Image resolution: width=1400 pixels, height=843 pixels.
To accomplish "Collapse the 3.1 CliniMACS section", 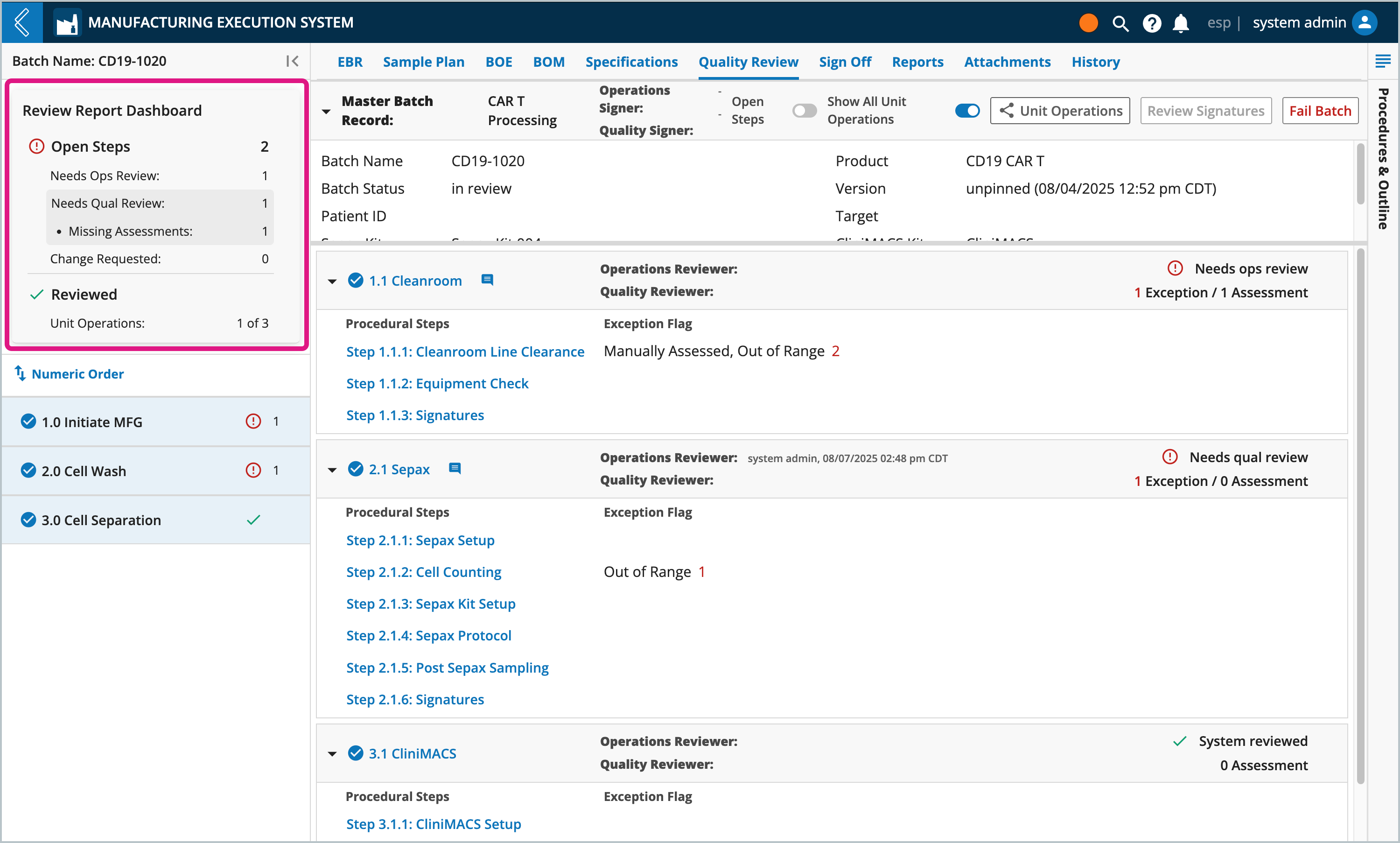I will (332, 754).
